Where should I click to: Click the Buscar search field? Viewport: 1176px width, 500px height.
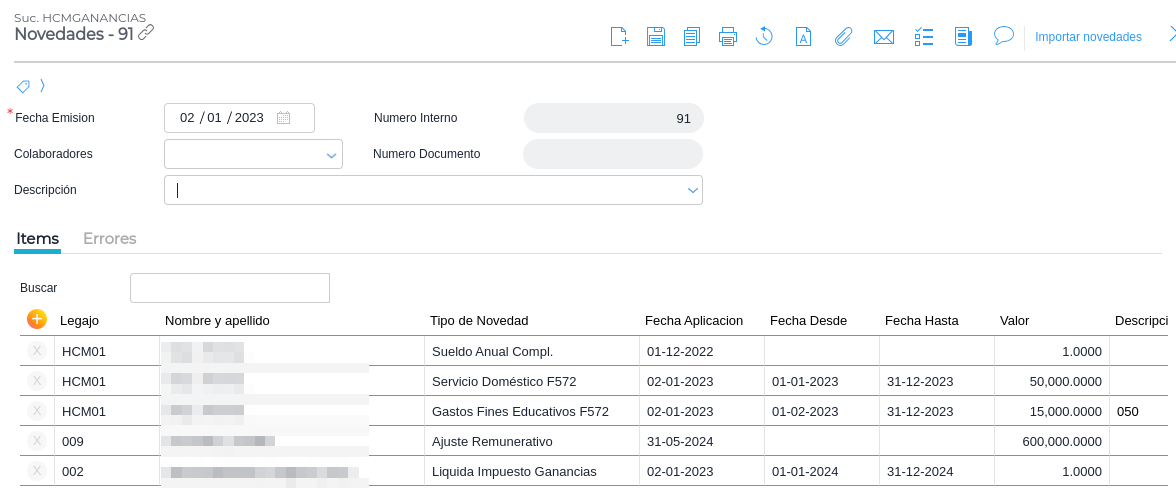230,288
